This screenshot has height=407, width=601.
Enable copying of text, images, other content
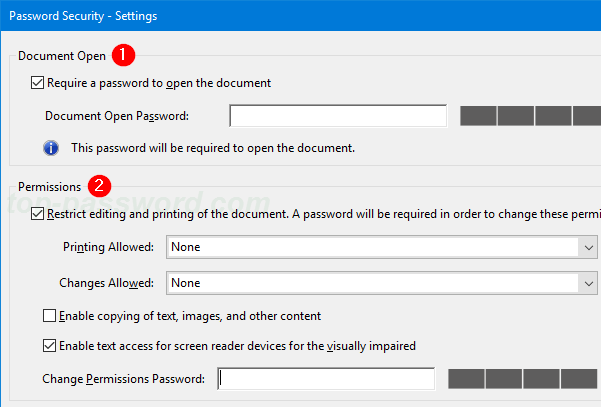click(x=50, y=316)
